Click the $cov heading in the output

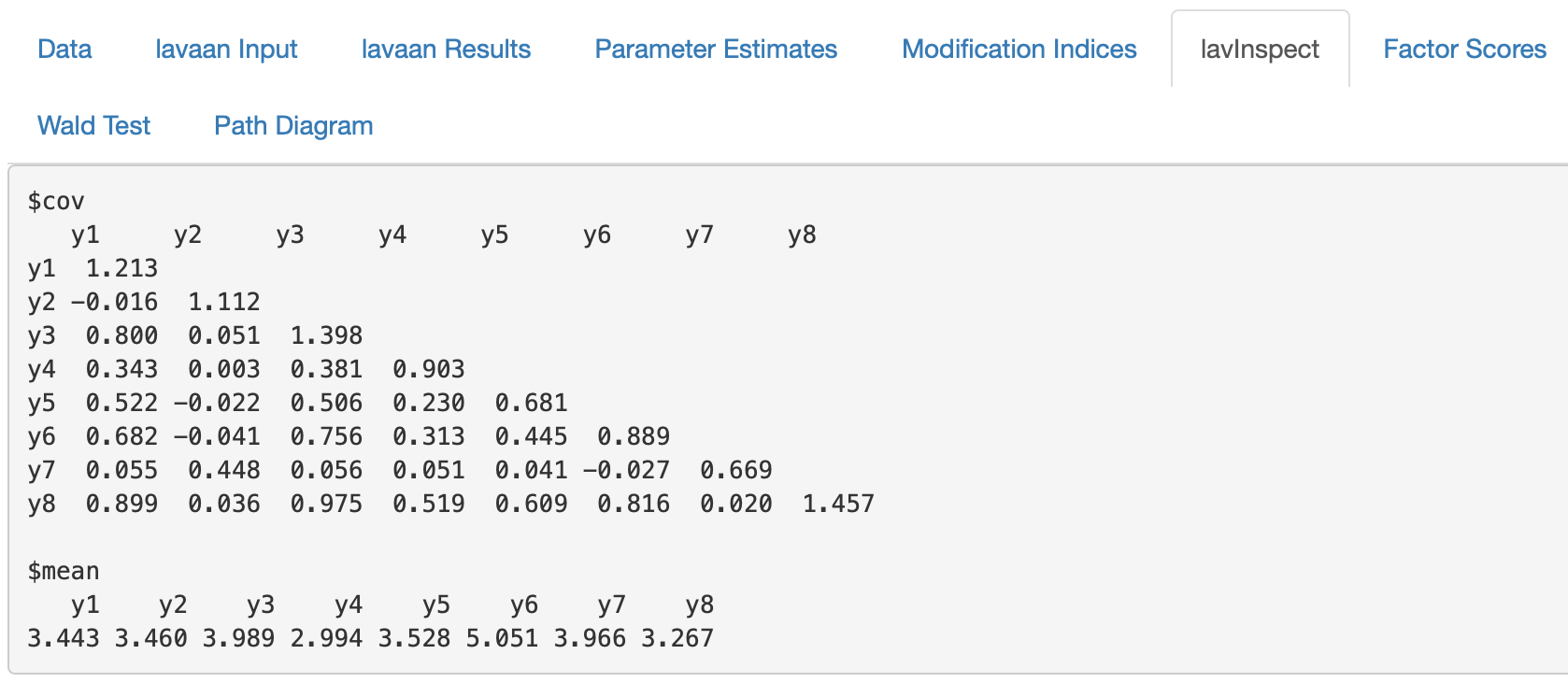[56, 201]
